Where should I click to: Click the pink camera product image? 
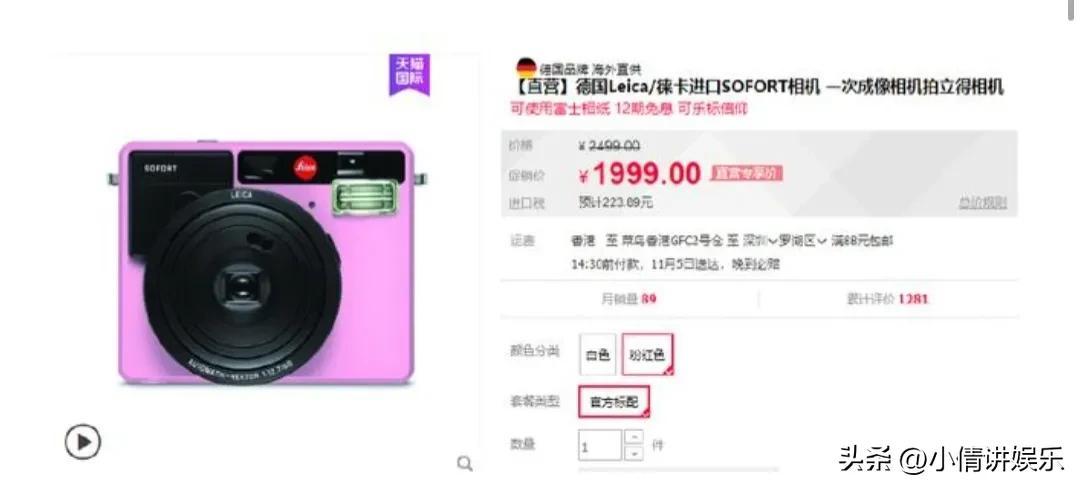pos(267,262)
